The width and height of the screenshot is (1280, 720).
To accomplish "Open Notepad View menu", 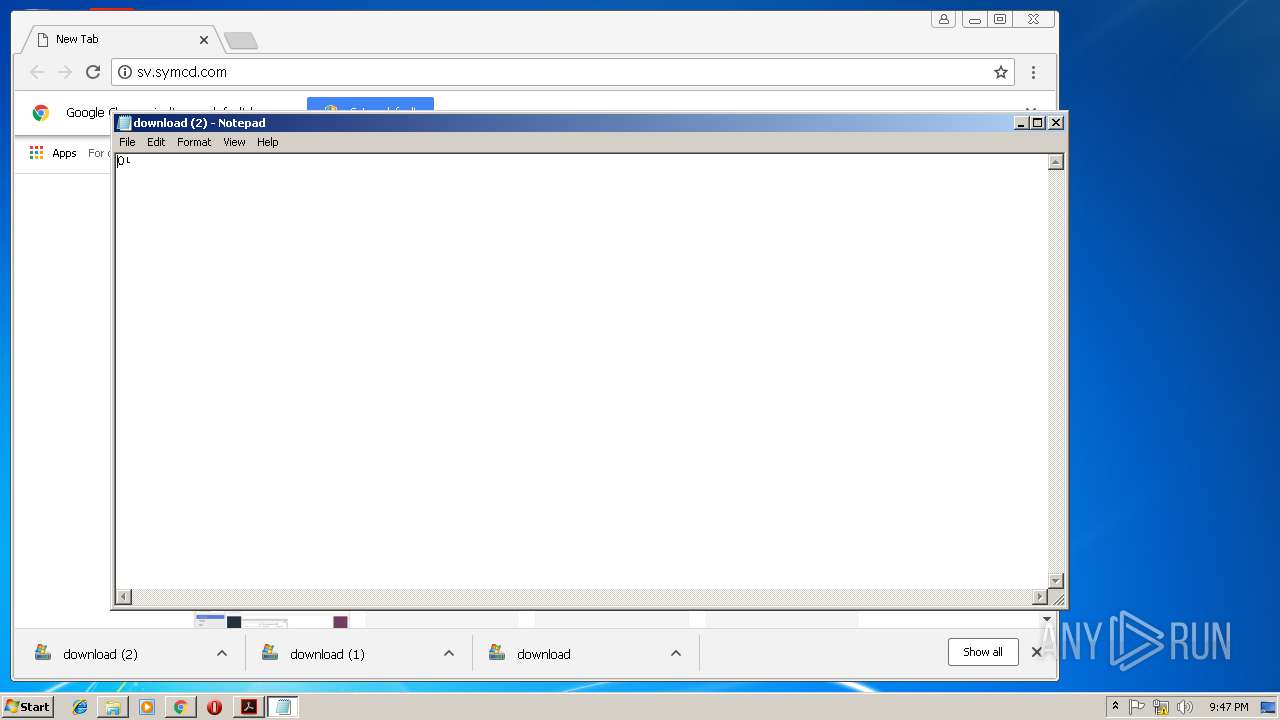I will click(234, 142).
